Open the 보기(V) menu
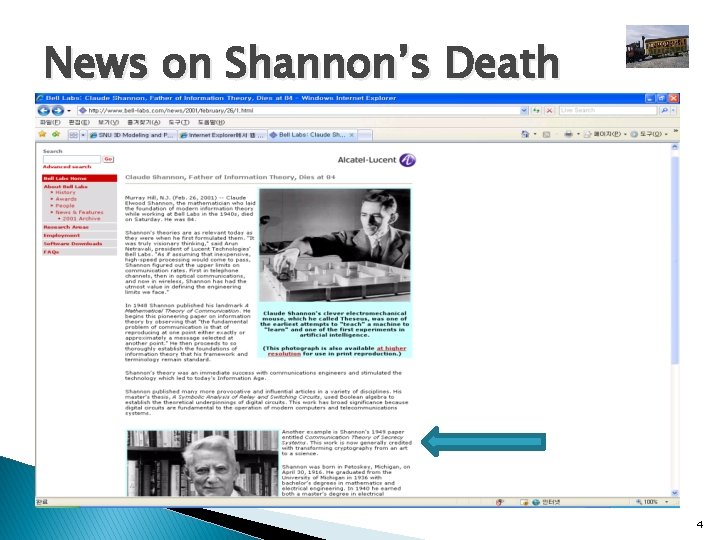 click(x=108, y=123)
